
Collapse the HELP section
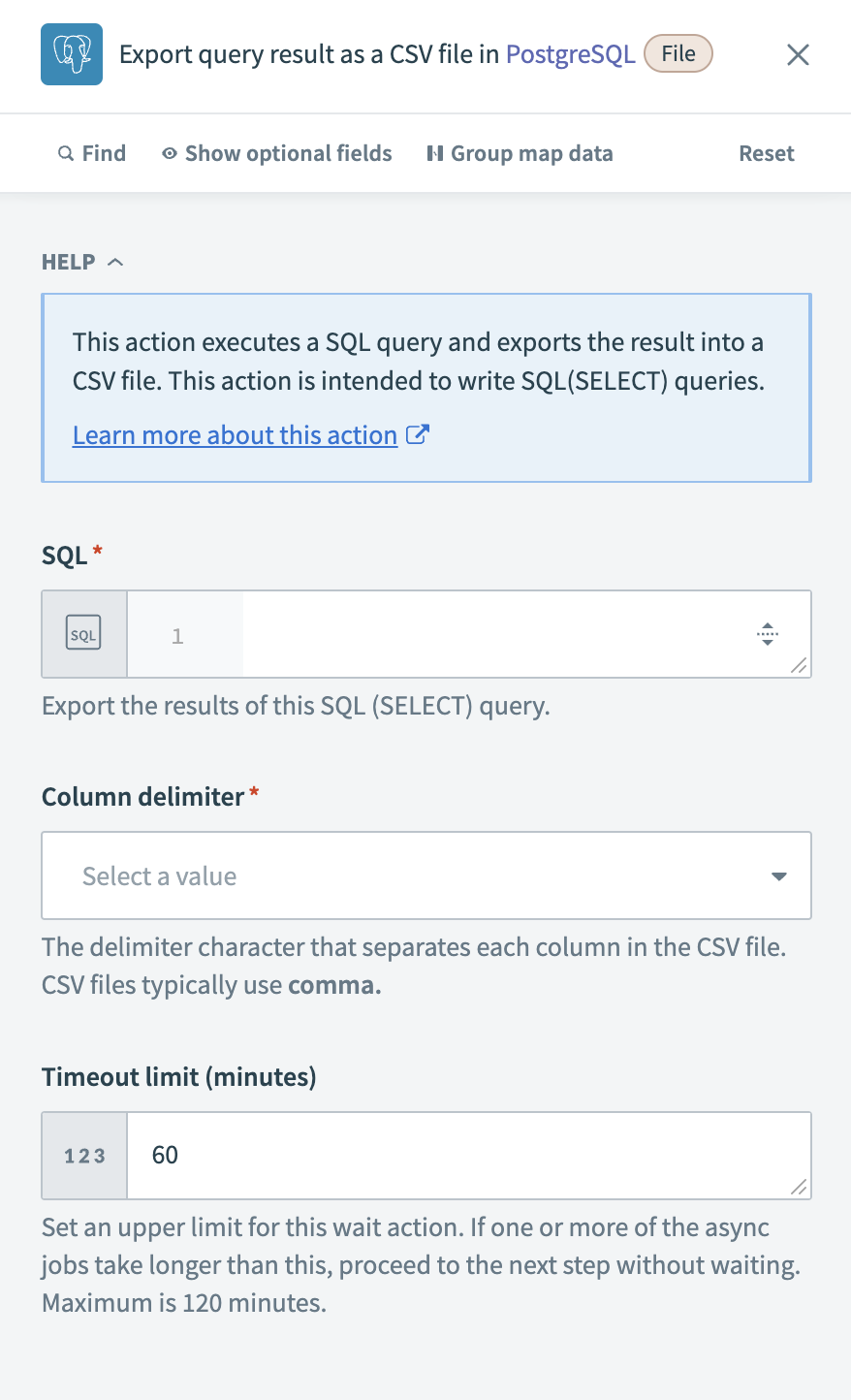(x=115, y=261)
